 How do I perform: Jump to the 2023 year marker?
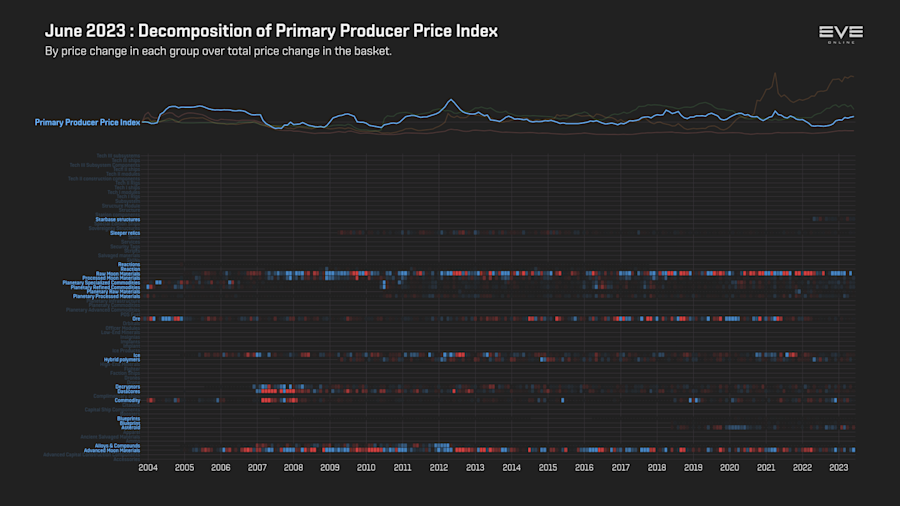click(838, 468)
